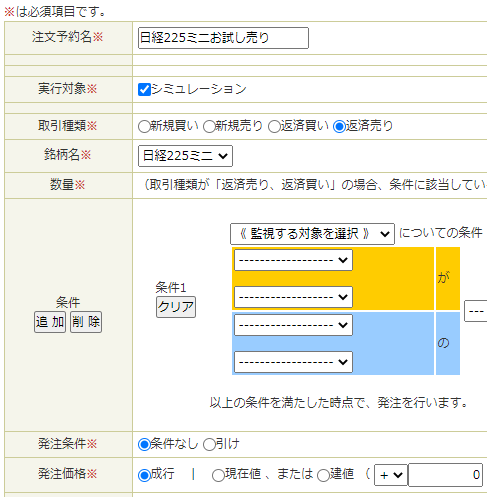487x497 pixels.
Task: Open the plus sign dropdown
Action: point(391,475)
